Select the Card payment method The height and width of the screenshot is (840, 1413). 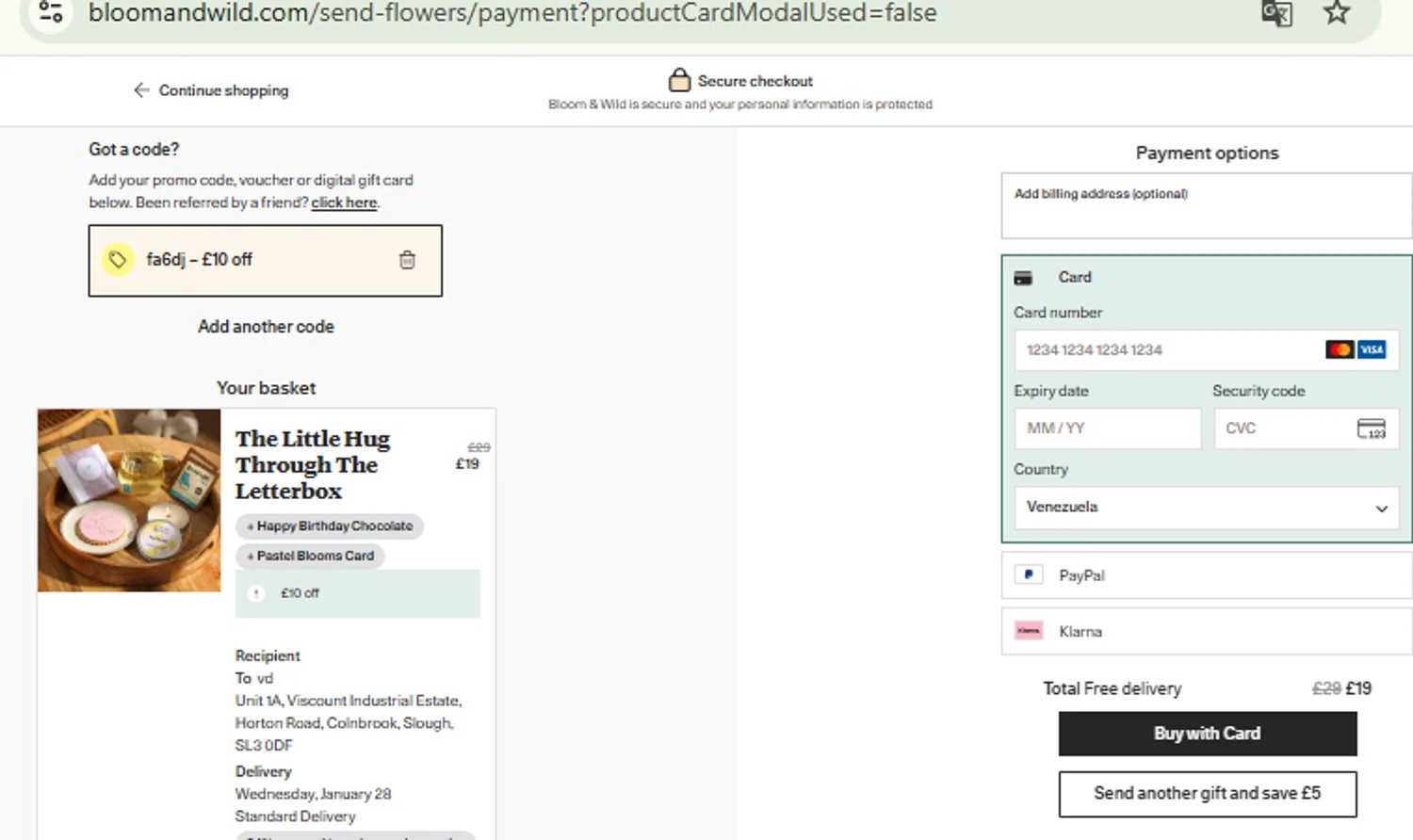1075,277
